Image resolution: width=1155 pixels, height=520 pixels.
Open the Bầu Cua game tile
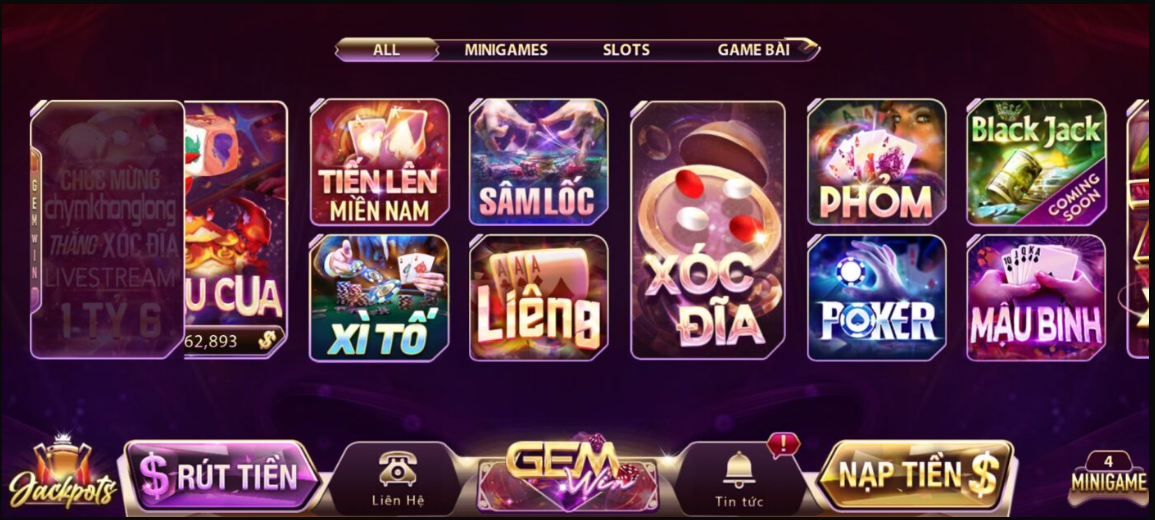(x=236, y=230)
